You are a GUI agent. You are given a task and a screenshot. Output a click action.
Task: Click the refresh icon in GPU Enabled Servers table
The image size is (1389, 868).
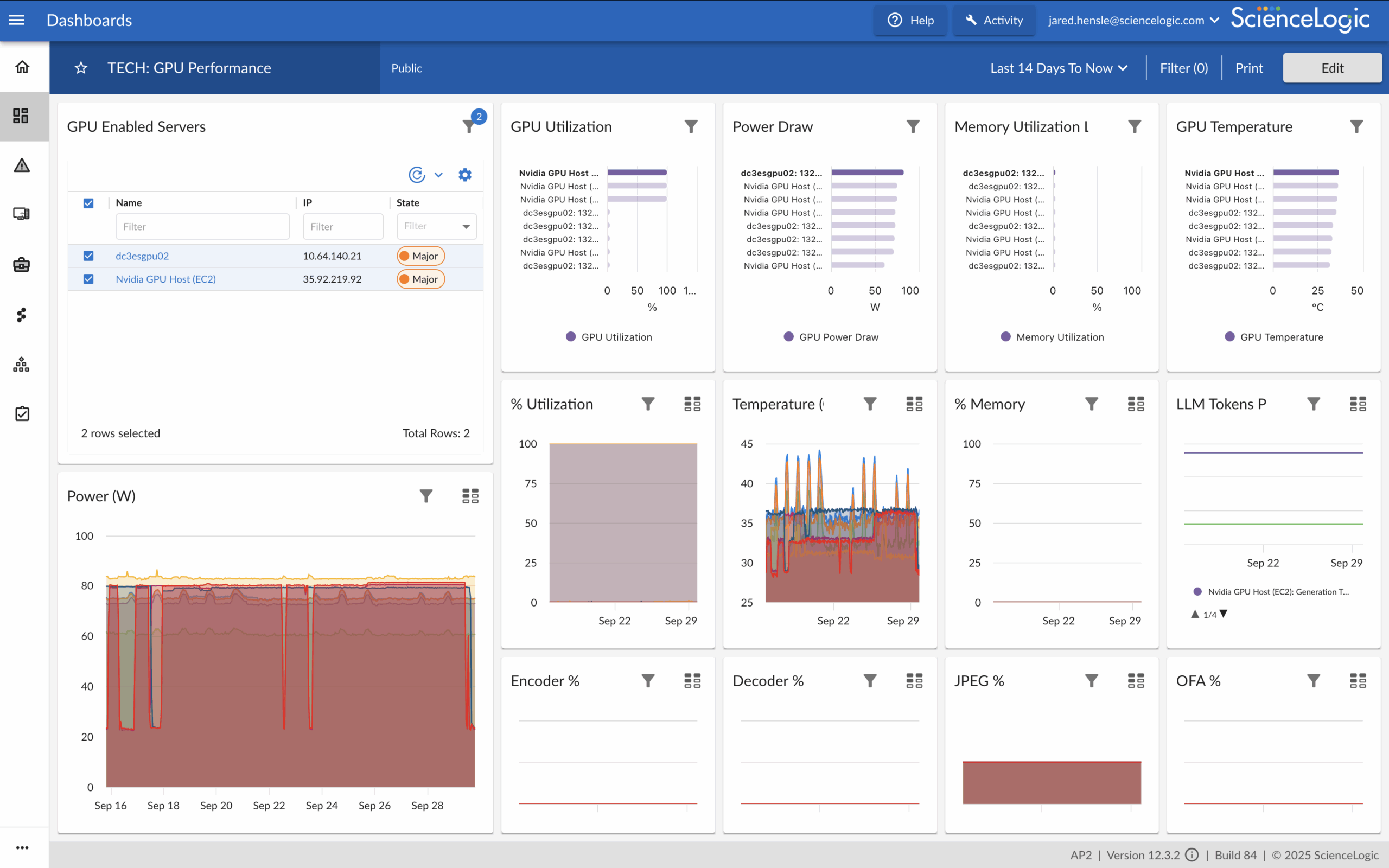click(417, 175)
